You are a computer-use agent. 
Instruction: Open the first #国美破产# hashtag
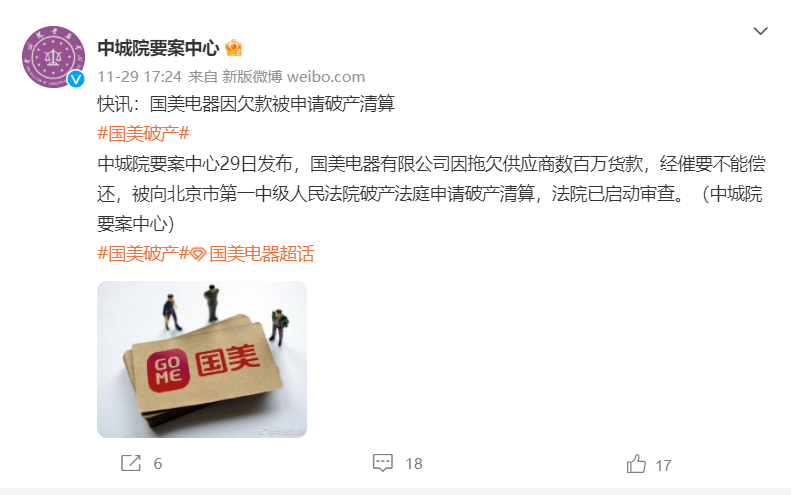[143, 134]
